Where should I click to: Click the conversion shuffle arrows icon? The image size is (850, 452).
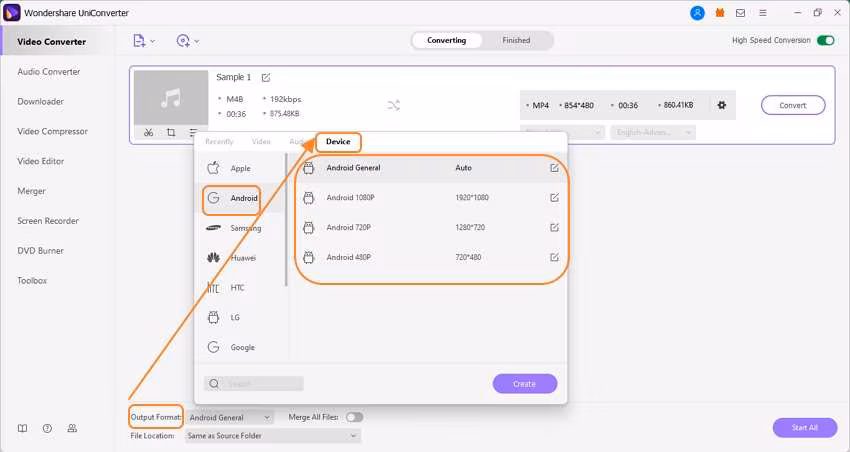(394, 105)
